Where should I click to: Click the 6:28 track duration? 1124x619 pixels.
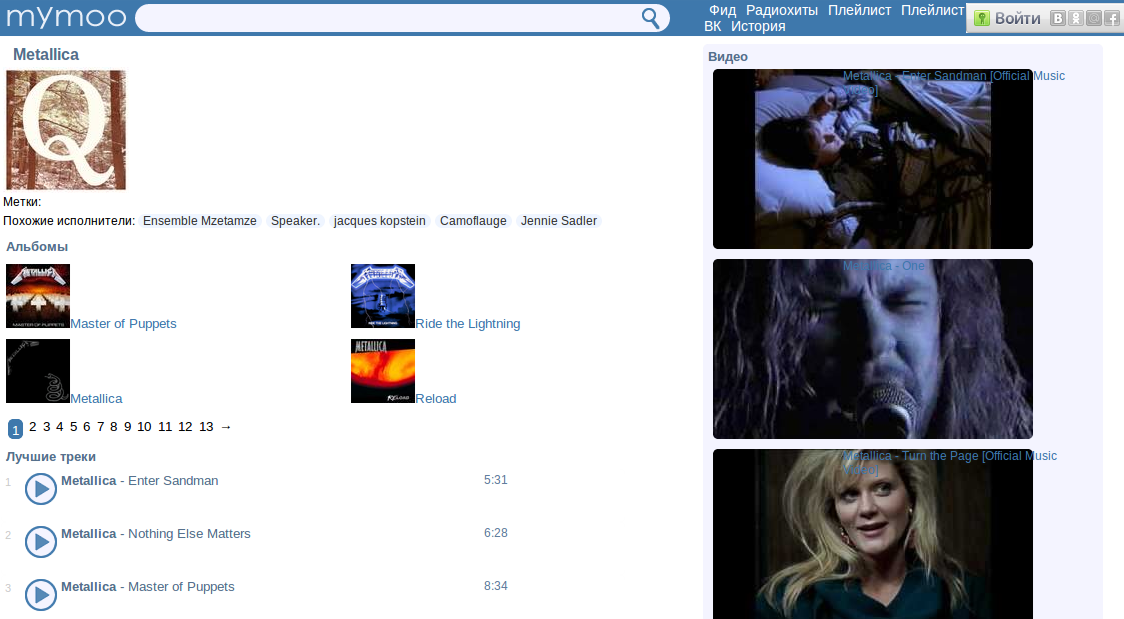pos(495,533)
